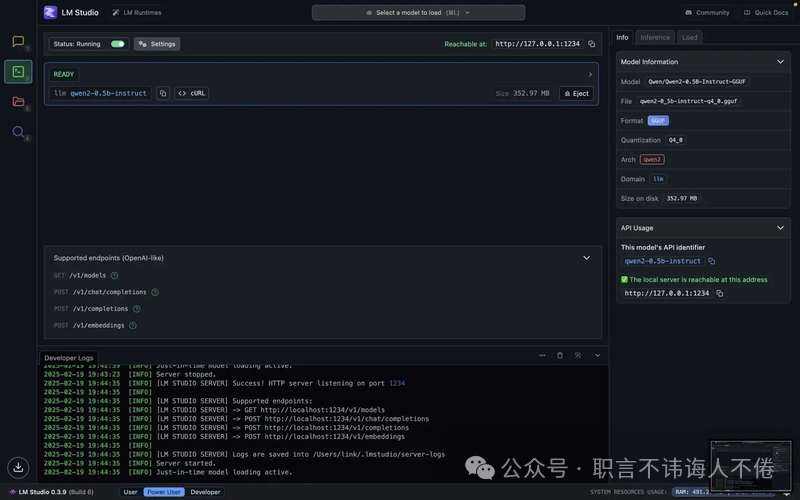
Task: Show help for POST /v1/completions endpoint
Action: 137,309
